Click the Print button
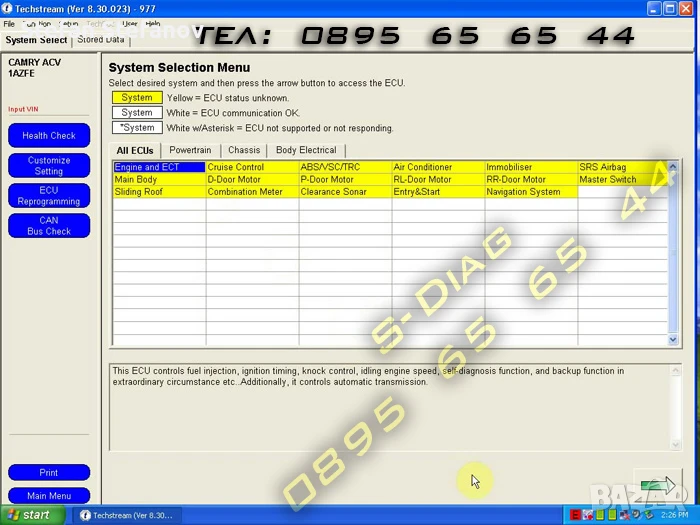The height and width of the screenshot is (525, 700). click(x=49, y=472)
